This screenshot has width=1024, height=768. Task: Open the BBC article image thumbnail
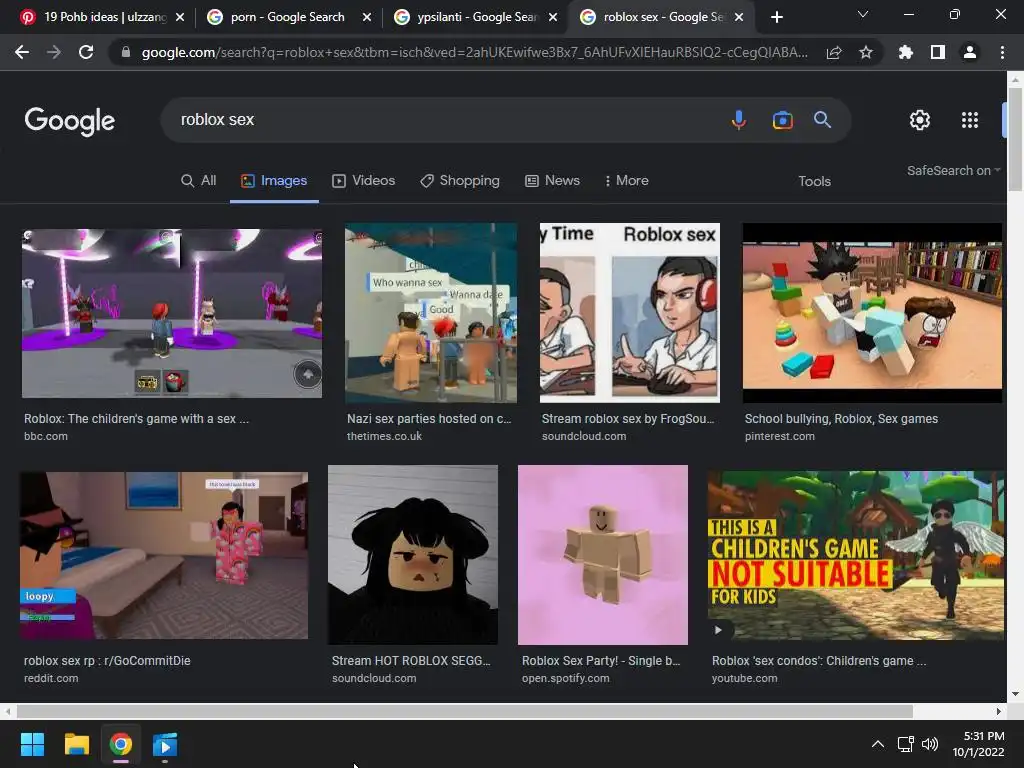(172, 313)
